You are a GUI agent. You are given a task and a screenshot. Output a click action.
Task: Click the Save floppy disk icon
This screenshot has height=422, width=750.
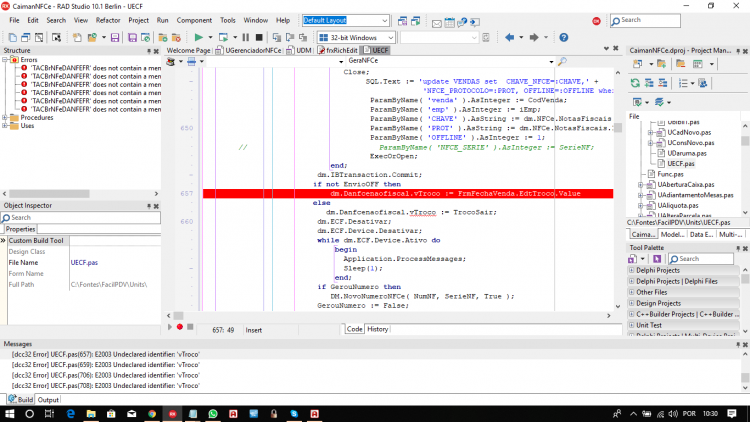tap(115, 37)
